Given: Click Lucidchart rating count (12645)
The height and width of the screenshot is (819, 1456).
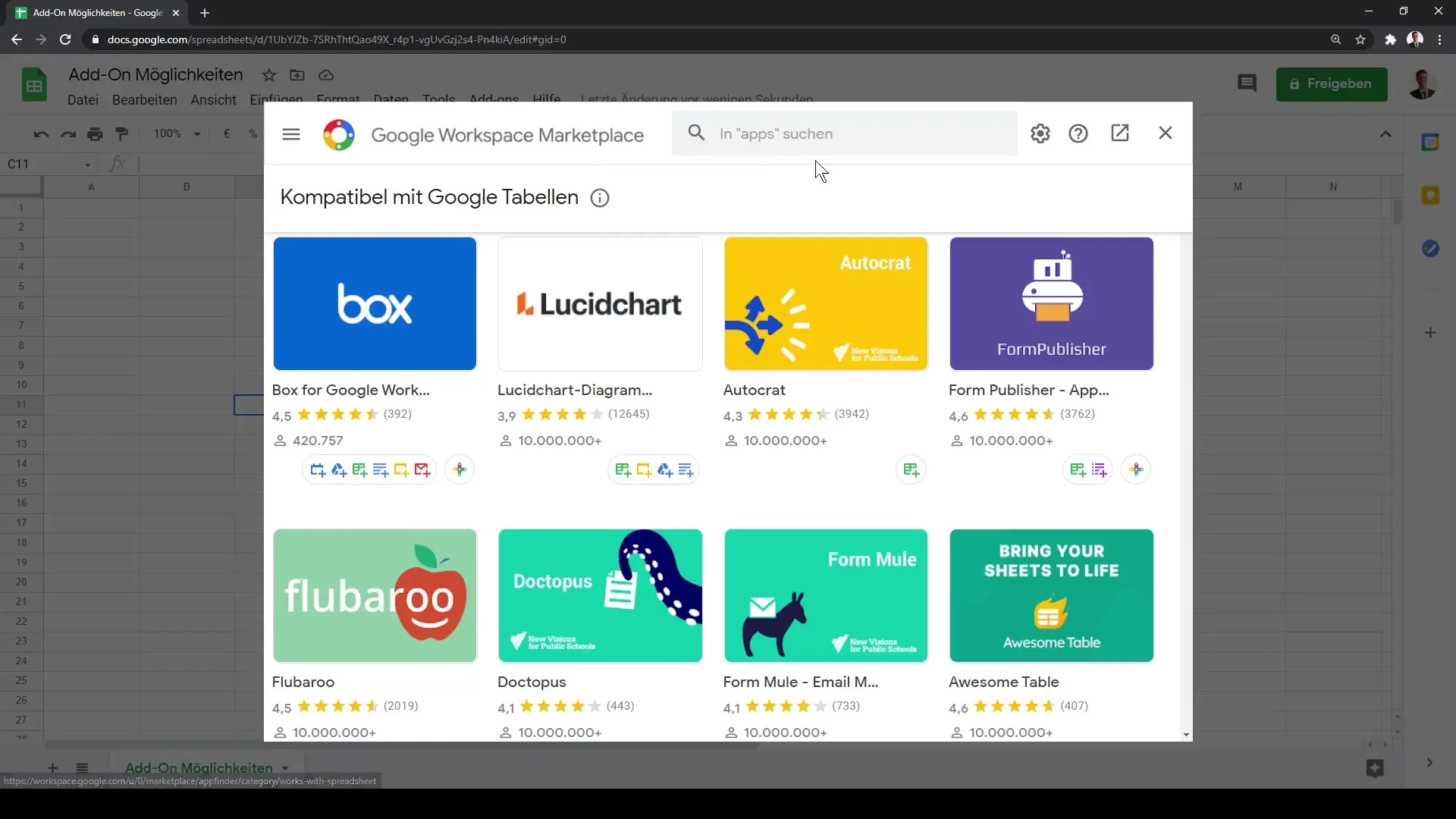Looking at the screenshot, I should click(x=629, y=414).
